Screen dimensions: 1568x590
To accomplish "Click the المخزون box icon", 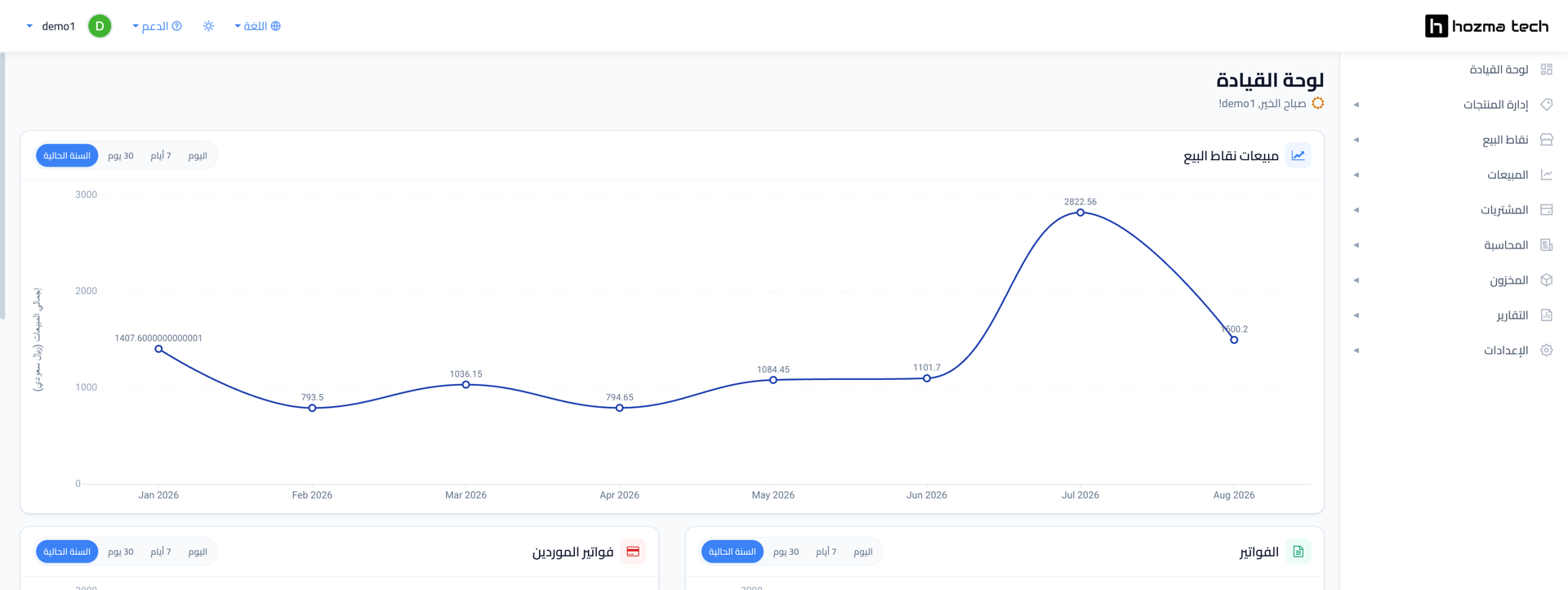I will coord(1546,280).
